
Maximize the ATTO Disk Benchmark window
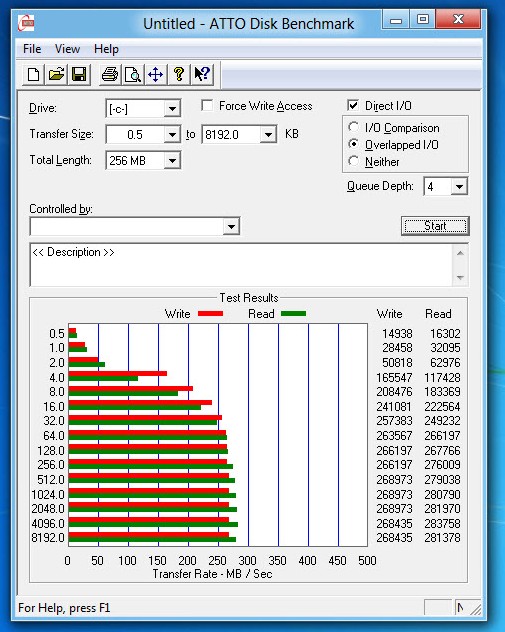(423, 19)
